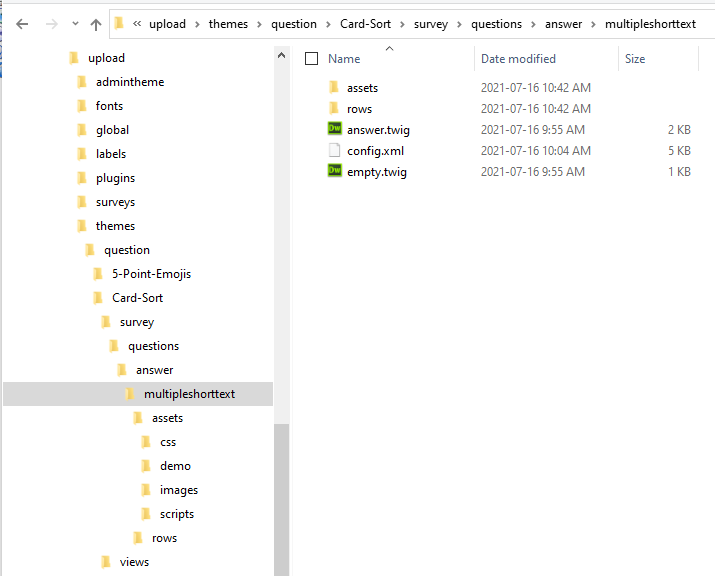This screenshot has width=715, height=576.
Task: Click the Dreamweaver icon for answer.twig
Action: [335, 129]
